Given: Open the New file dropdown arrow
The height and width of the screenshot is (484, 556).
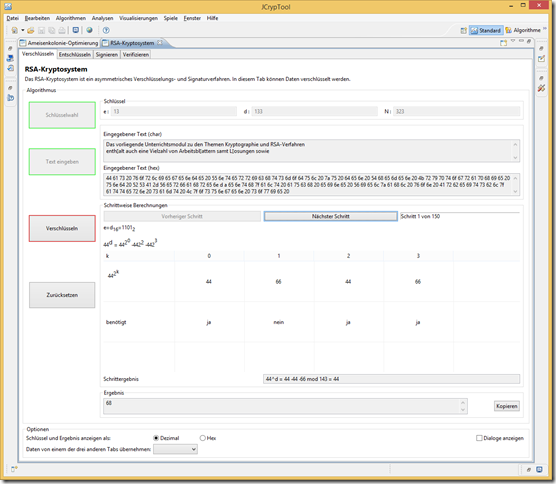Looking at the screenshot, I should (22, 30).
